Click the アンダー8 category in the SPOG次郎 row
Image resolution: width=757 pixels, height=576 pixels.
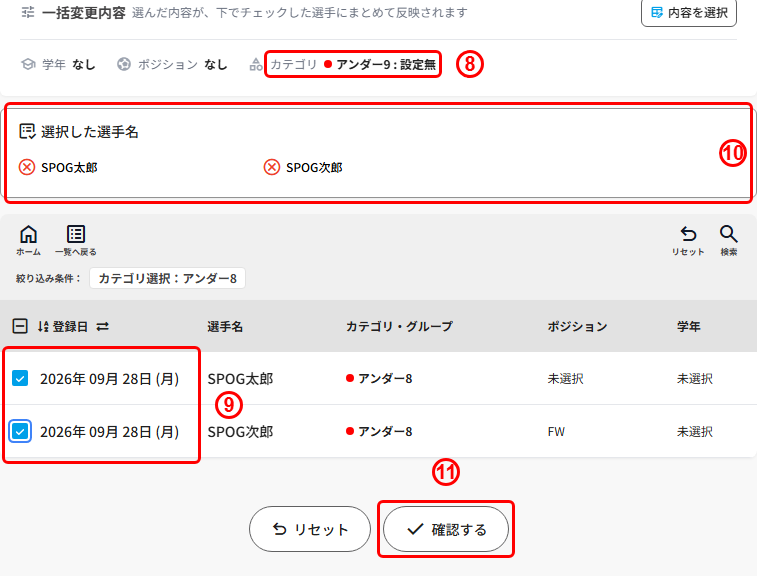tap(385, 432)
